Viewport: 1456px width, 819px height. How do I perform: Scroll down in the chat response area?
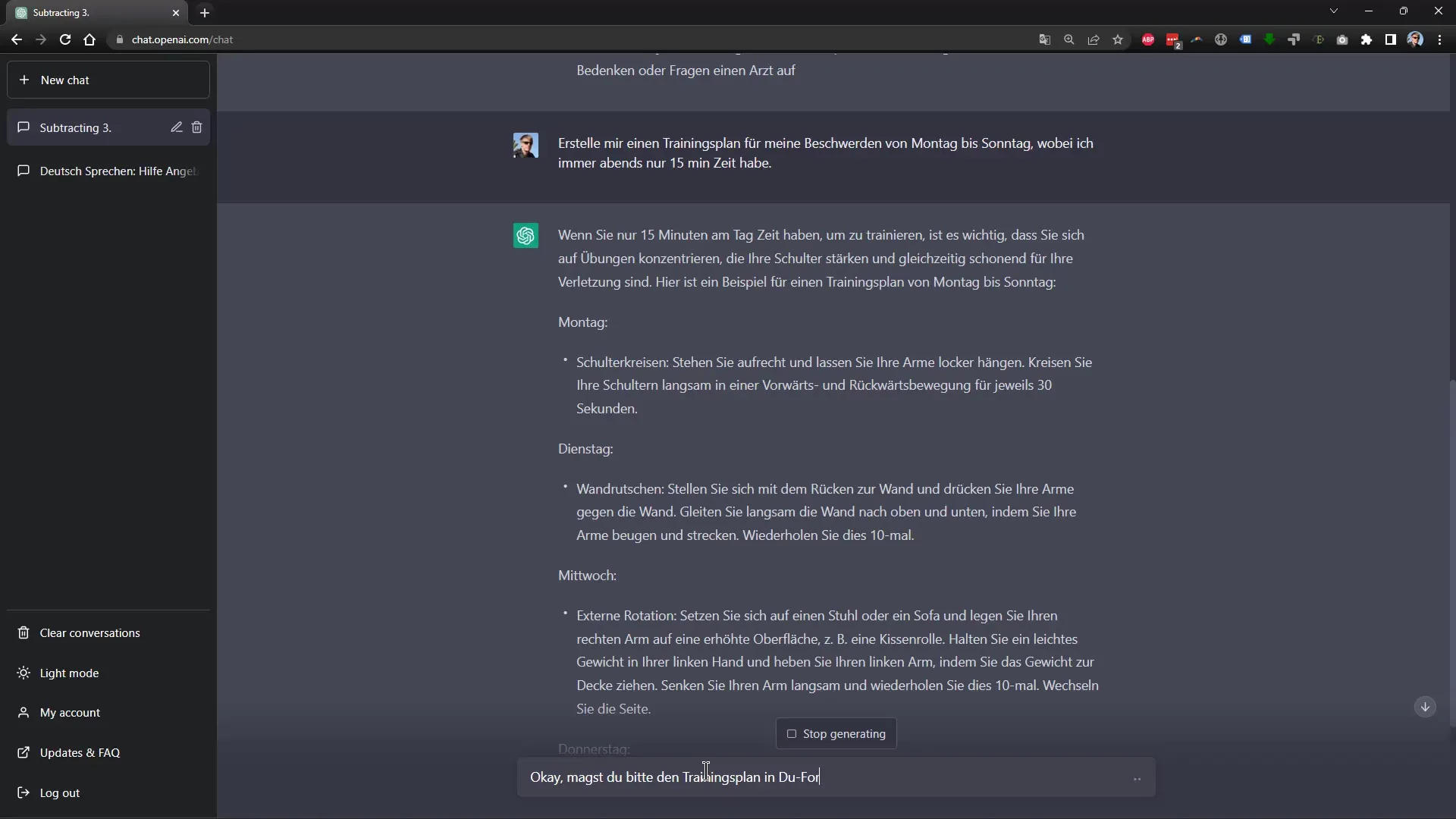coord(1429,708)
